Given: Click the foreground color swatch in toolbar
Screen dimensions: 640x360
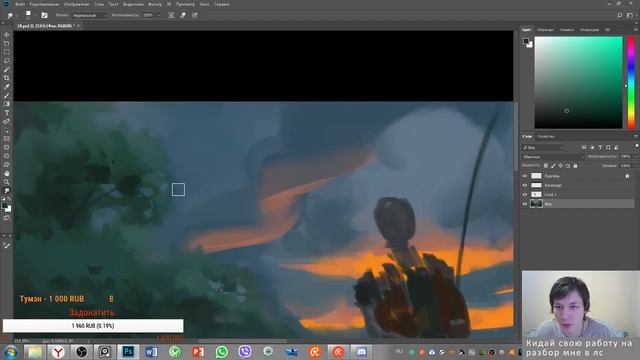Looking at the screenshot, I should 4,206.
